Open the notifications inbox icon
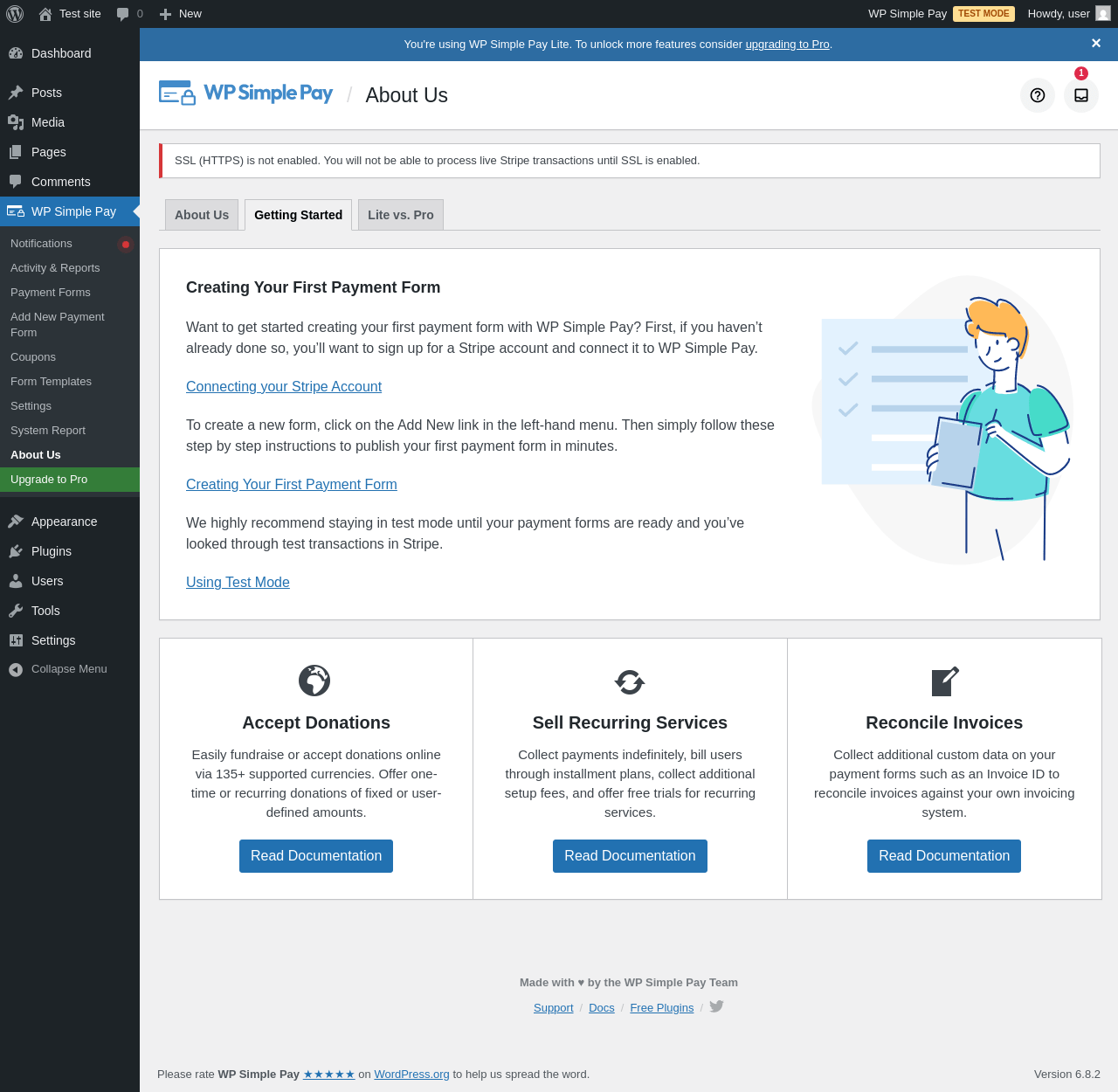This screenshot has height=1092, width=1118. (1081, 95)
